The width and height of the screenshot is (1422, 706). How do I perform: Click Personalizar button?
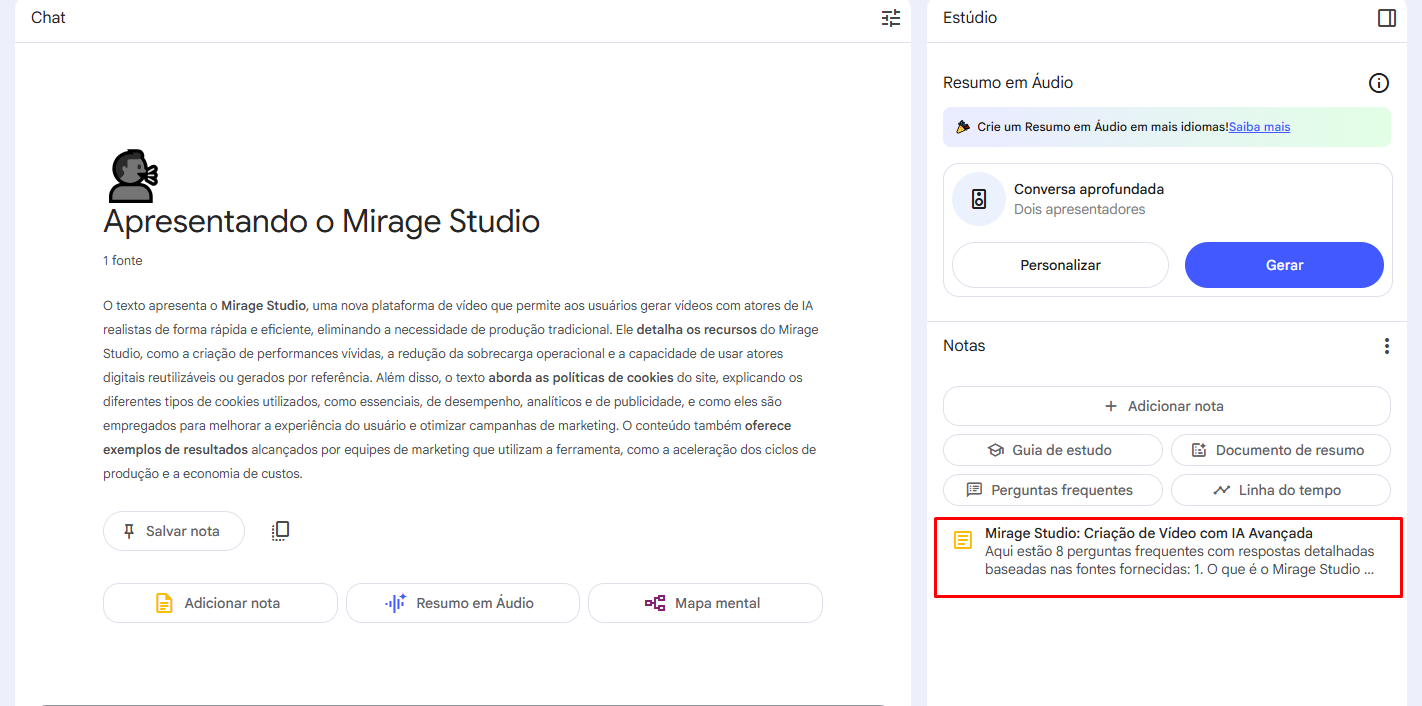coord(1060,265)
